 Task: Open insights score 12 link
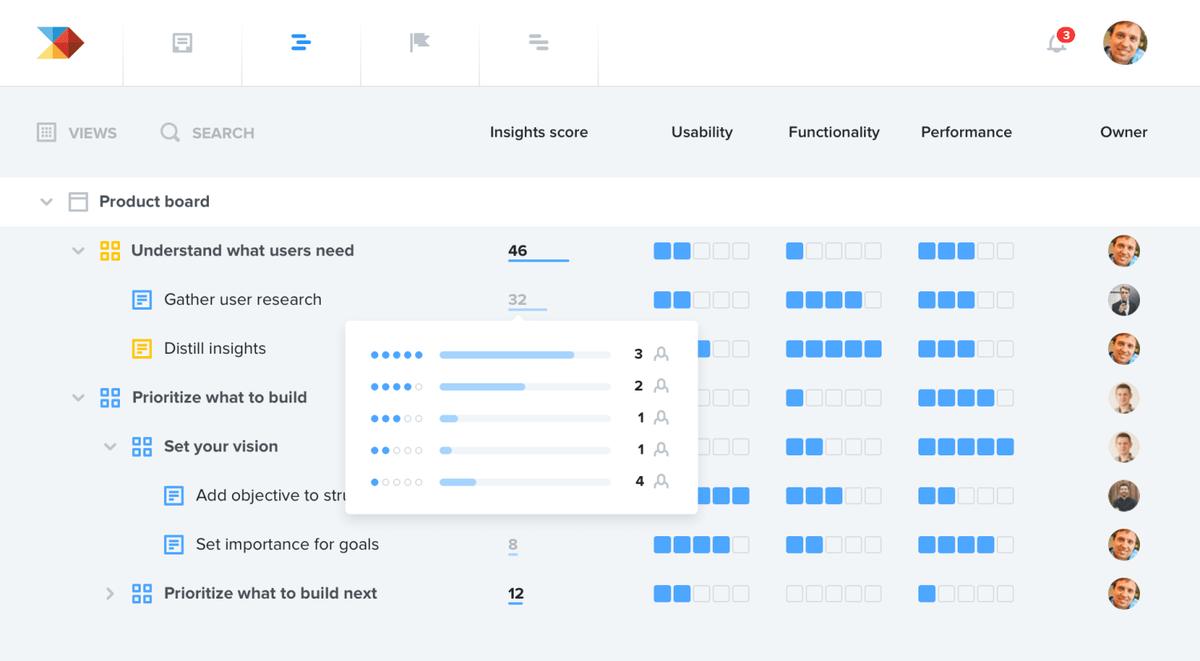coord(516,594)
